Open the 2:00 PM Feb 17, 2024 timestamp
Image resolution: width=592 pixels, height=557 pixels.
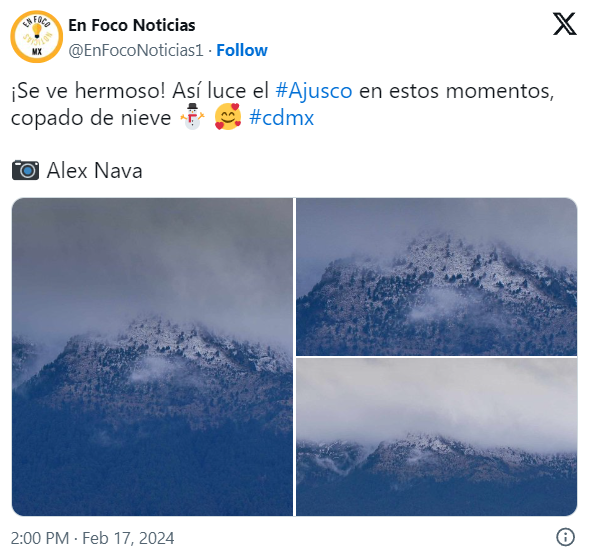(x=92, y=538)
